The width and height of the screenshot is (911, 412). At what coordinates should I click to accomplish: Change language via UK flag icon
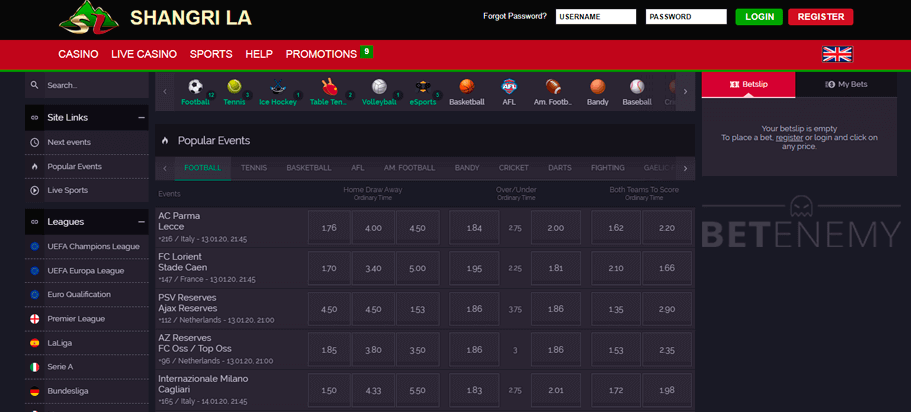(x=837, y=54)
